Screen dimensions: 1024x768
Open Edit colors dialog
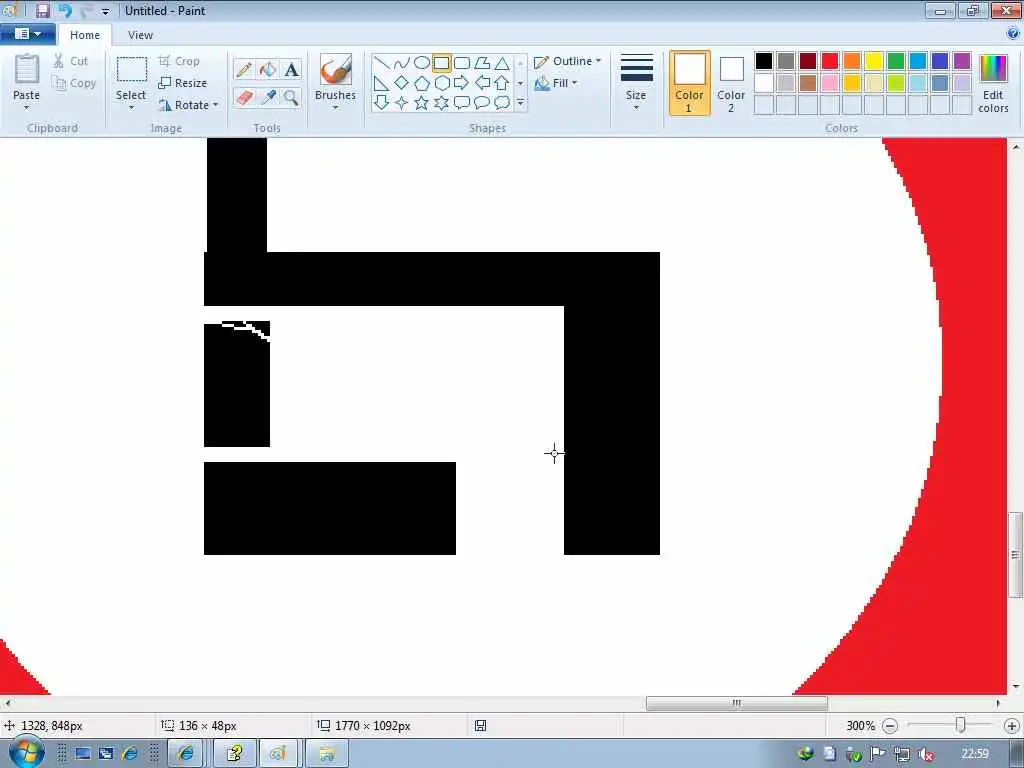[993, 84]
